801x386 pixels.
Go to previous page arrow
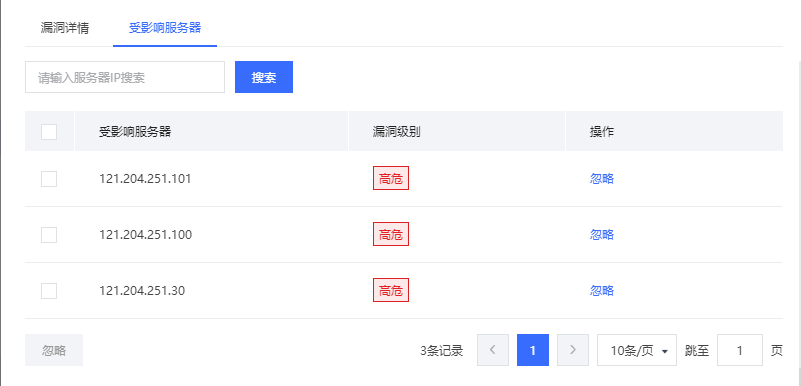(x=492, y=350)
